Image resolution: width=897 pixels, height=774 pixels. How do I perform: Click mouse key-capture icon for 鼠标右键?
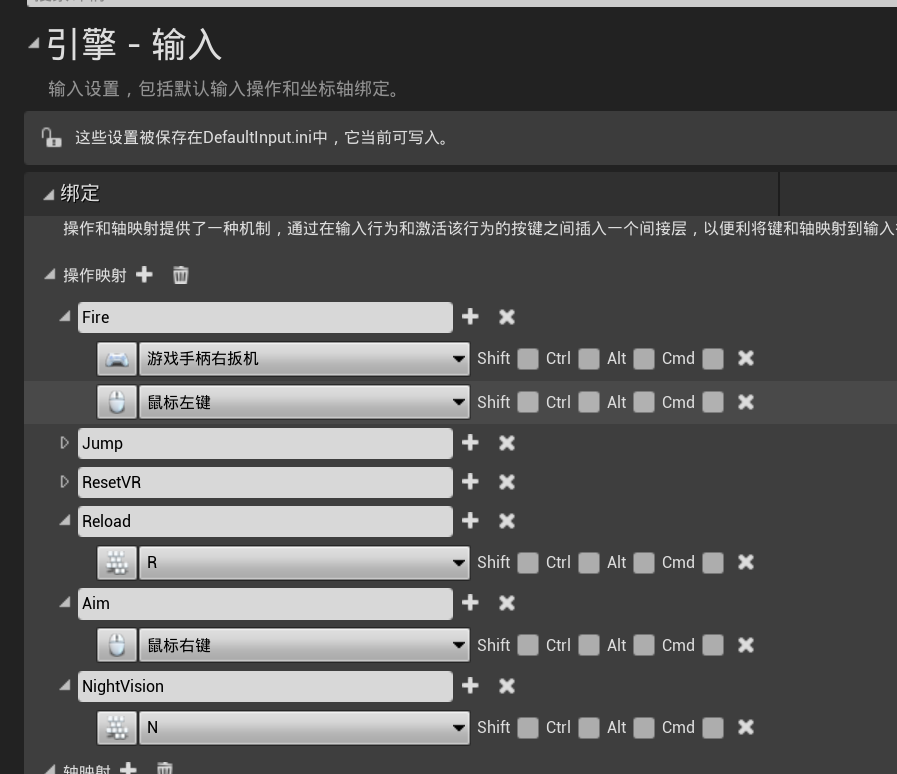coord(117,645)
